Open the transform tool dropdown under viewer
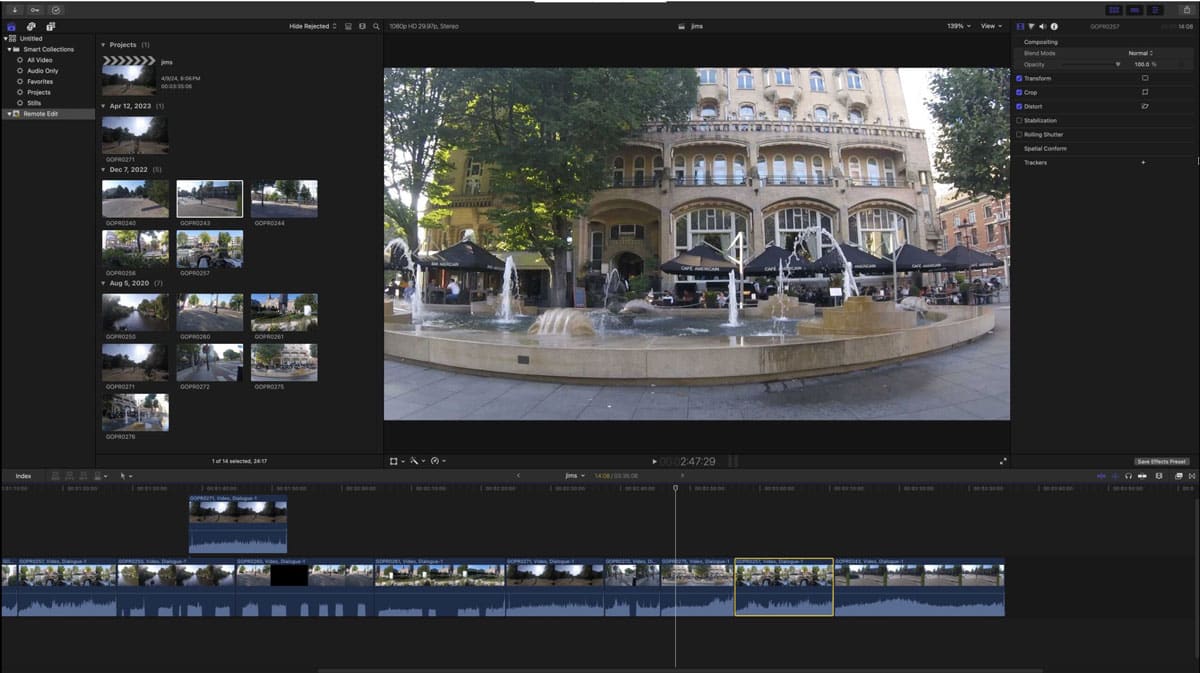Image resolution: width=1200 pixels, height=673 pixels. [x=397, y=461]
